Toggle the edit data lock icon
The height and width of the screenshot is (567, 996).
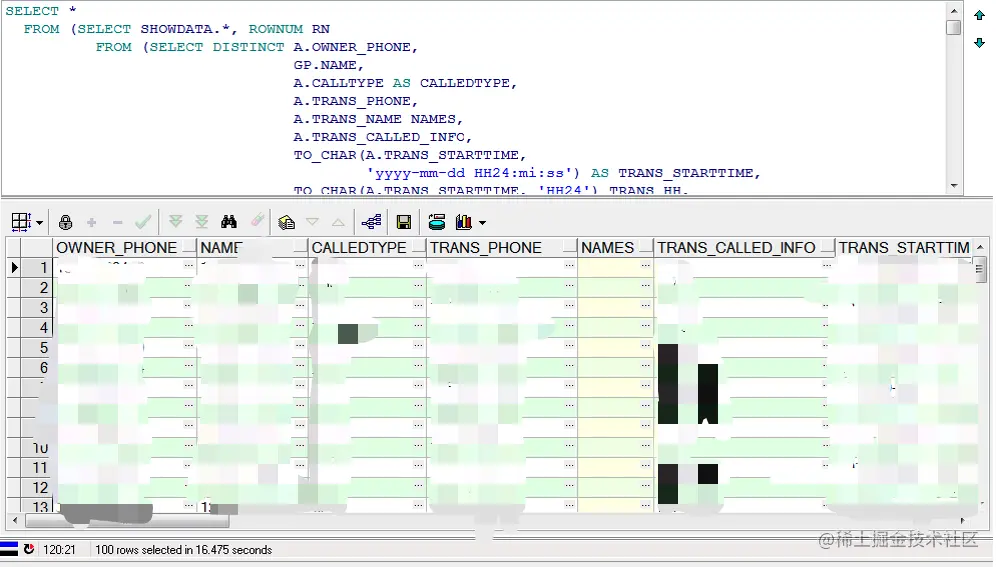coord(65,222)
